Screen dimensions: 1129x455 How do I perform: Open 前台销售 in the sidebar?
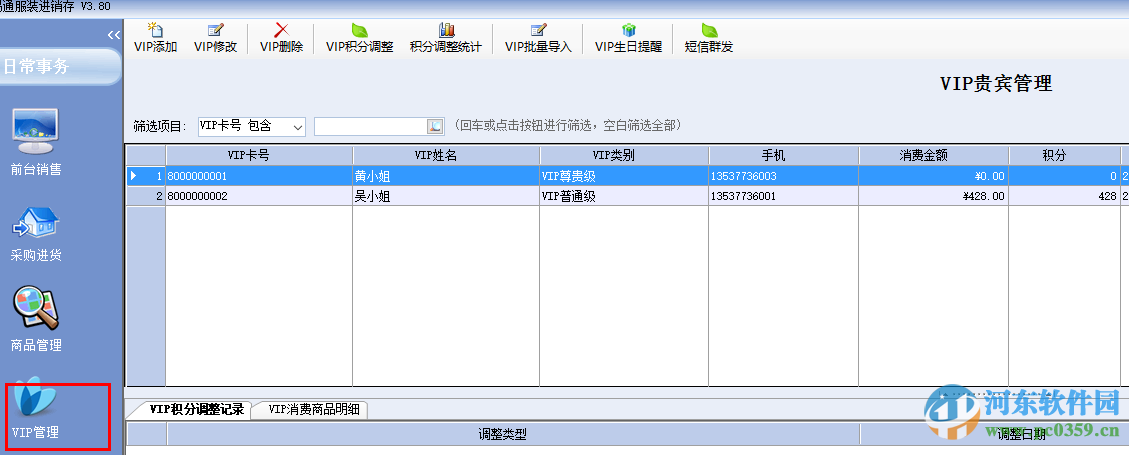36,143
